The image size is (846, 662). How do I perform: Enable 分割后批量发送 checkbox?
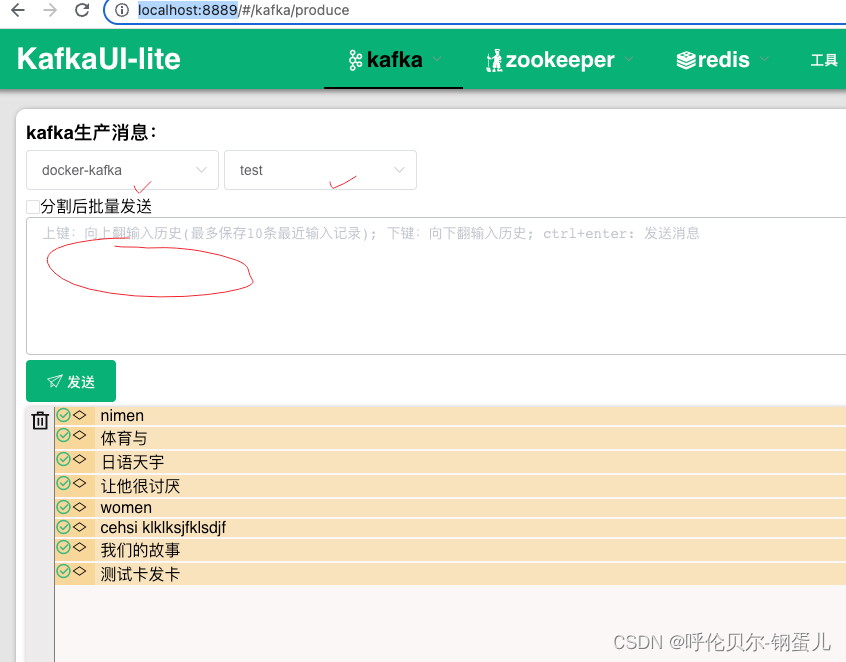tap(33, 207)
